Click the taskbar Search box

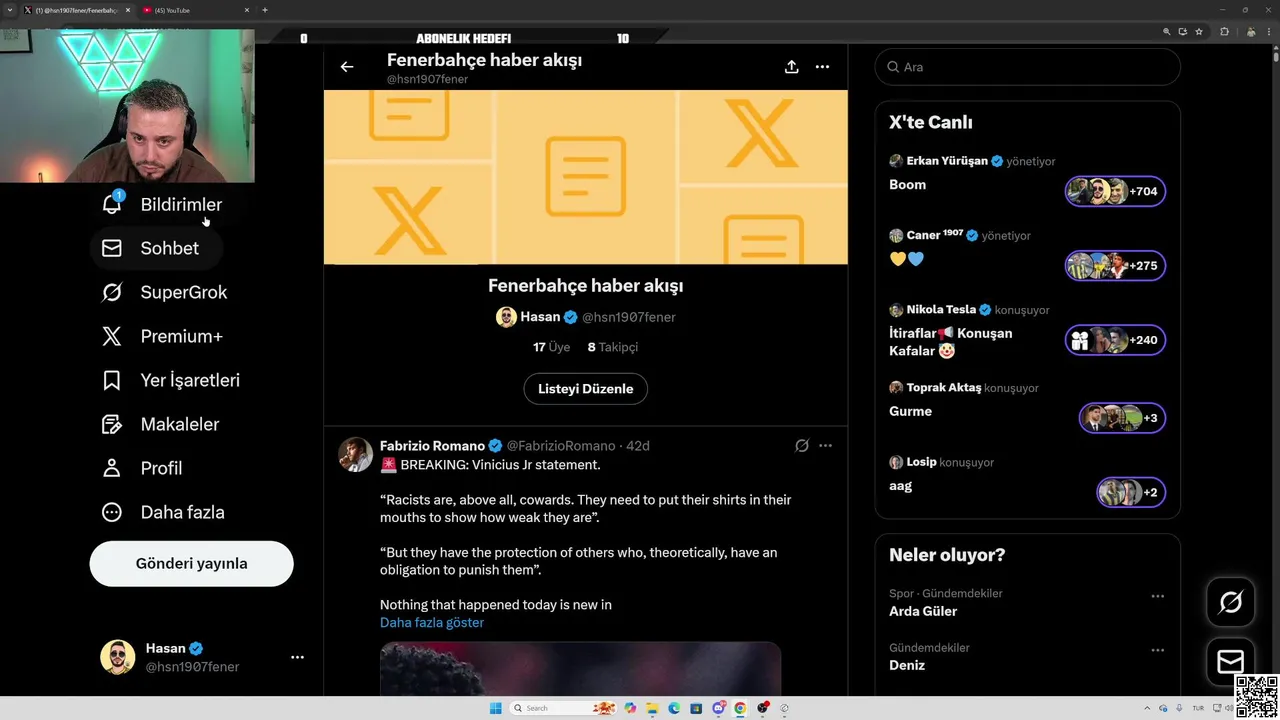(563, 708)
